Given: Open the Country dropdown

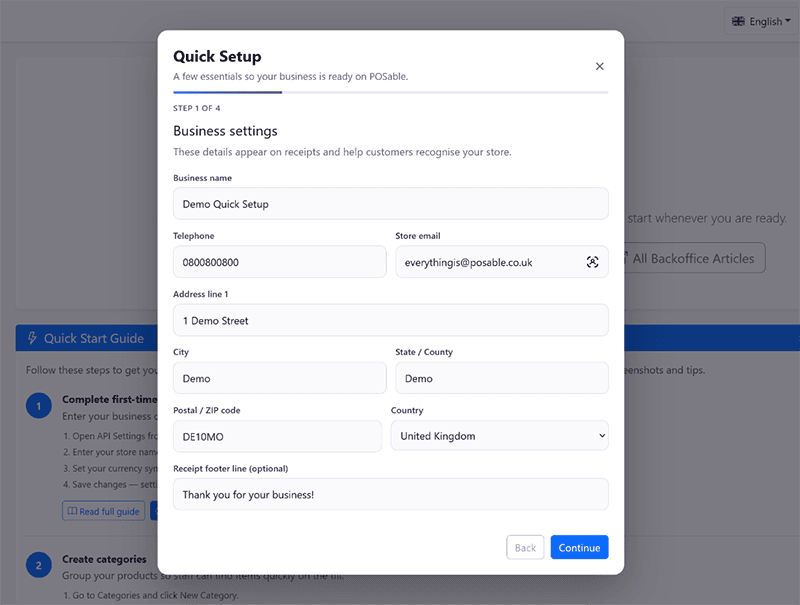Looking at the screenshot, I should point(499,436).
